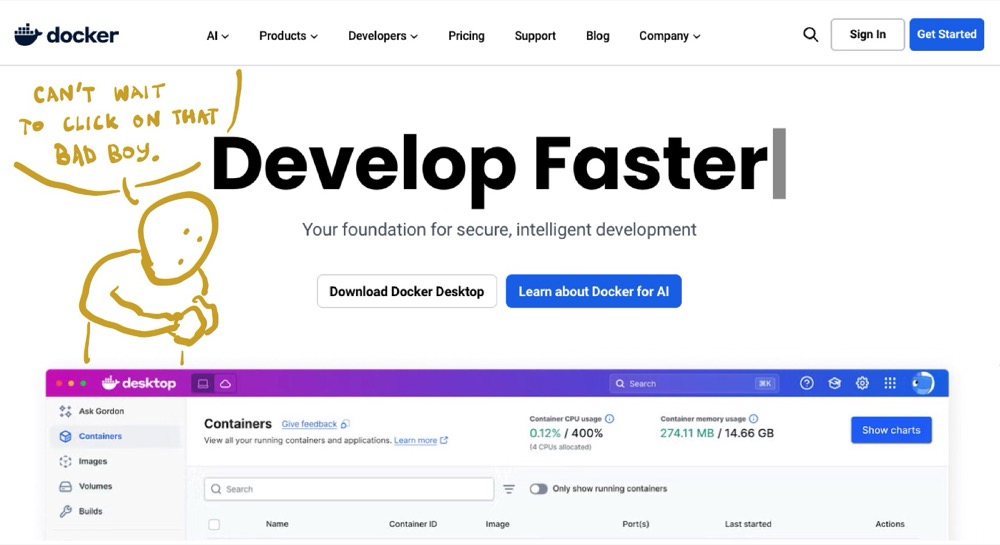Select the local laptop mode icon

pos(203,383)
